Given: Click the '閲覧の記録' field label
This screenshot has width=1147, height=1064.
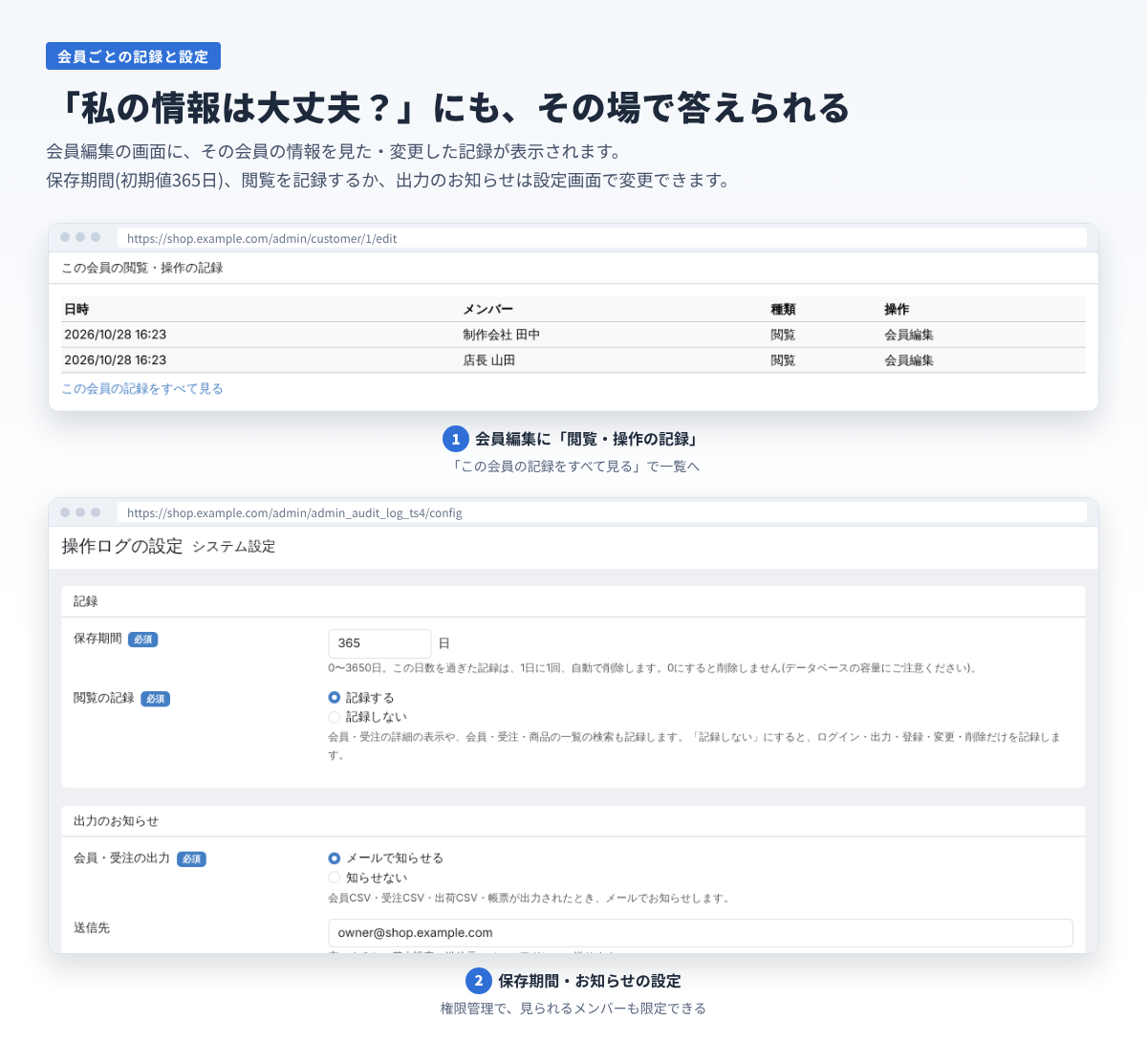Looking at the screenshot, I should [x=104, y=699].
